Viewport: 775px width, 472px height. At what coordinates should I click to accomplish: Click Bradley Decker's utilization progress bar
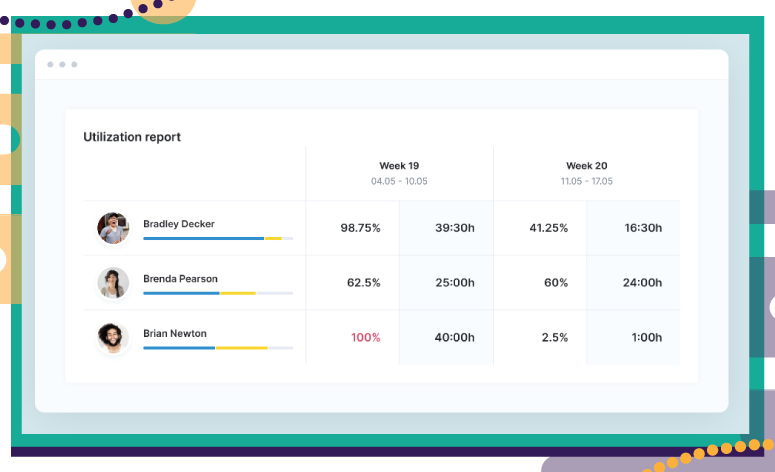point(218,239)
